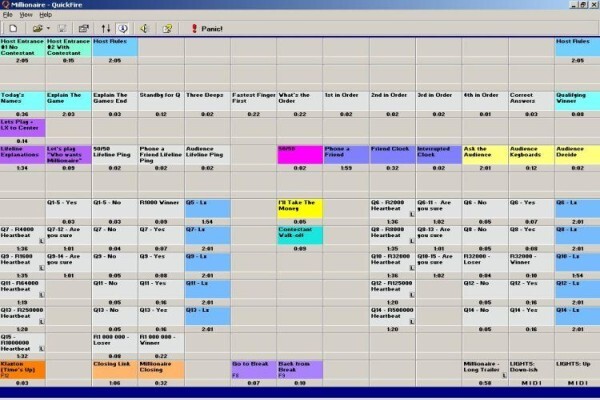Click the speaker audio toolbar icon
Screen dimensions: 600x400
(144, 29)
